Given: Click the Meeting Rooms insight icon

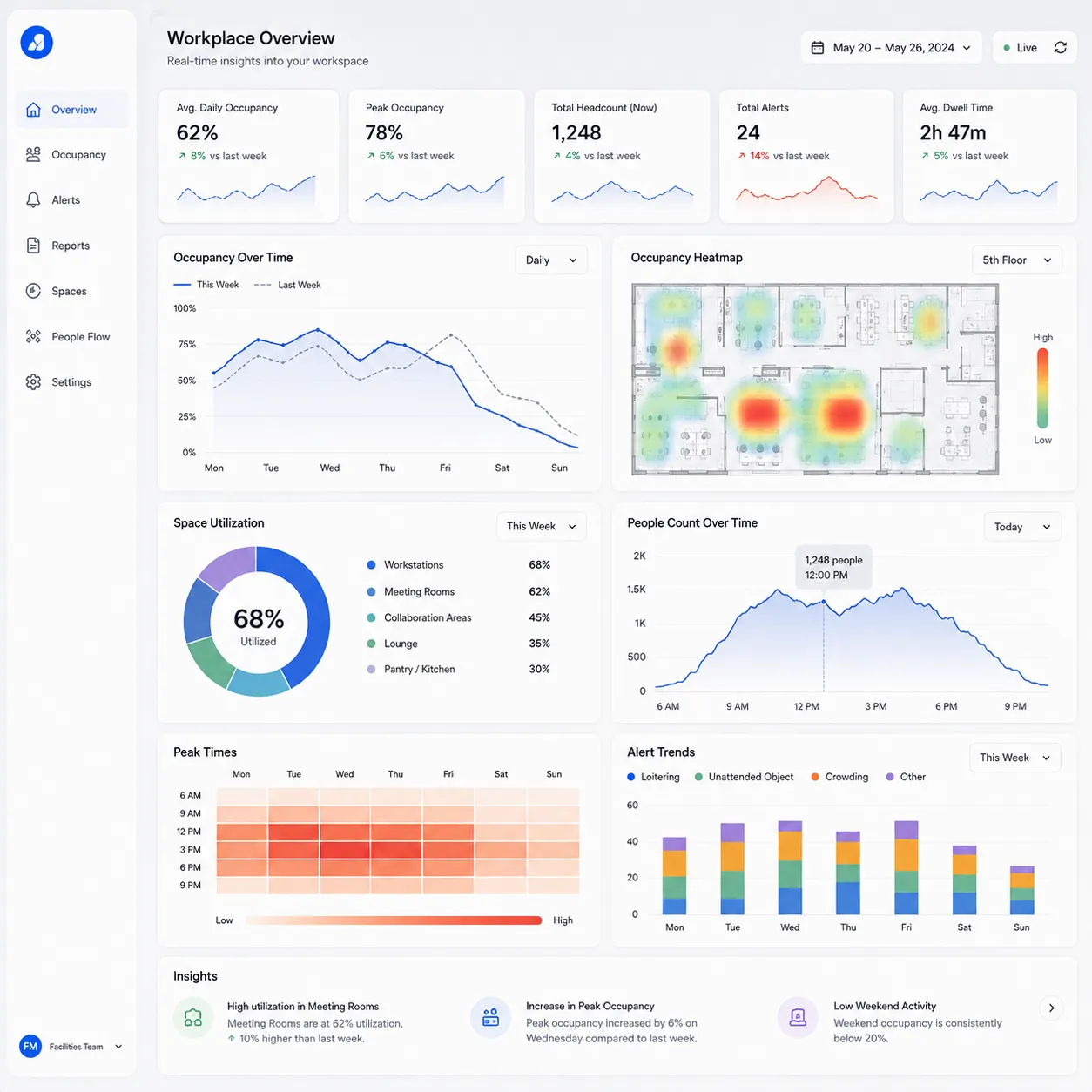Looking at the screenshot, I should pos(193,1017).
